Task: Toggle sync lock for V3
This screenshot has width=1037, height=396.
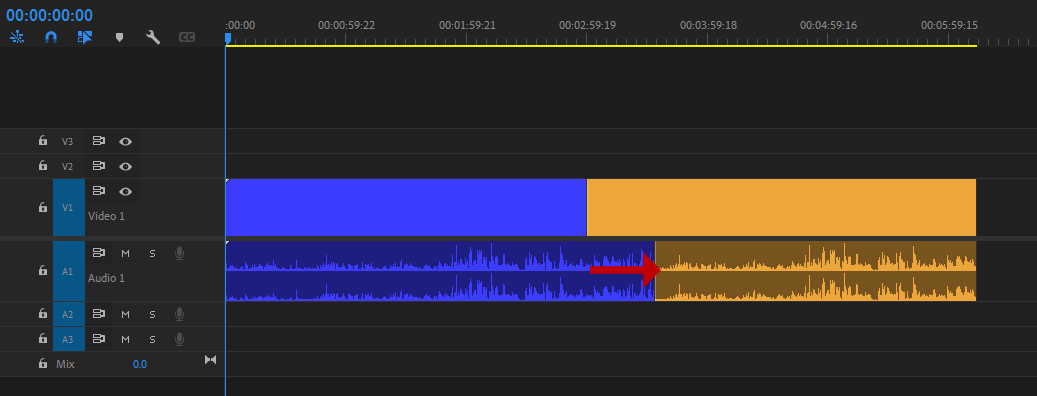Action: (x=99, y=141)
